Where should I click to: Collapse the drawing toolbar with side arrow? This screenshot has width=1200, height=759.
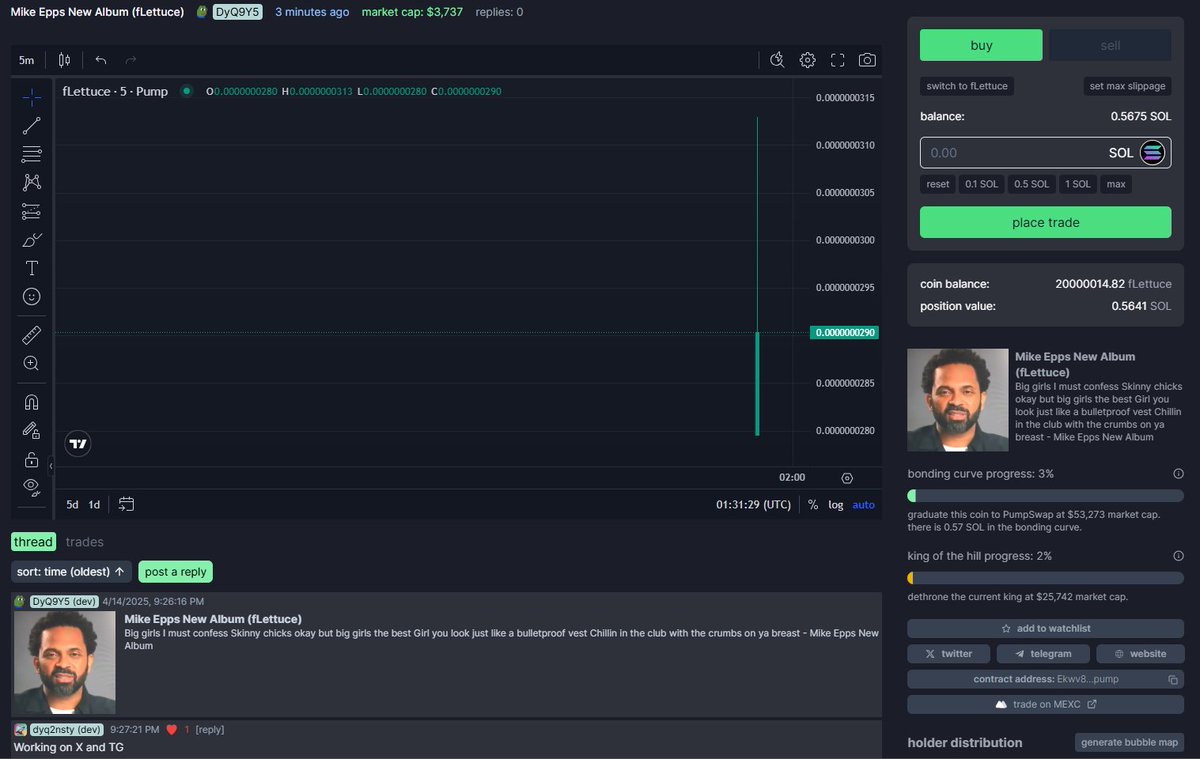pos(51,466)
